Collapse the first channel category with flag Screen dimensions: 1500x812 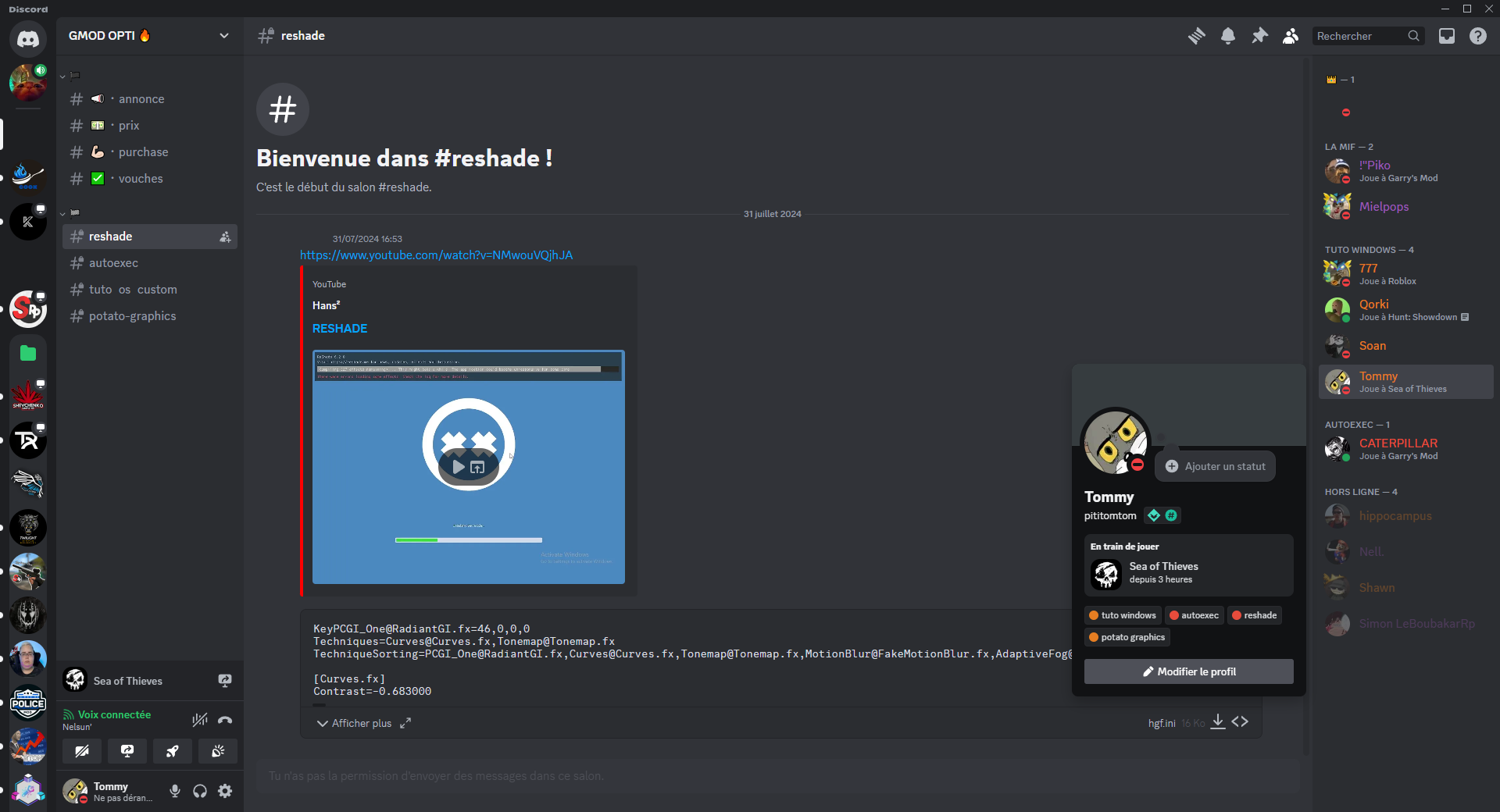coord(70,76)
